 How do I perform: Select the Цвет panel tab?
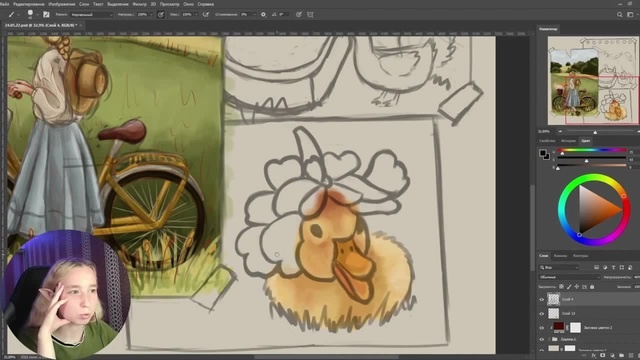[x=586, y=141]
